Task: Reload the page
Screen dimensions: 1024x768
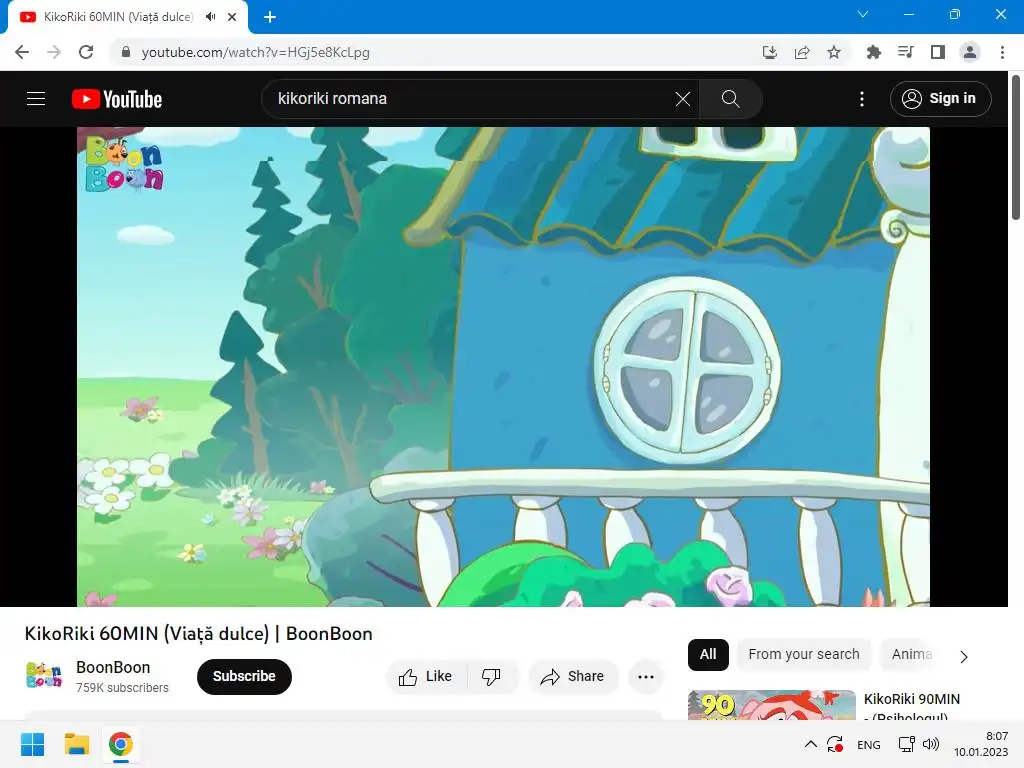Action: point(86,52)
